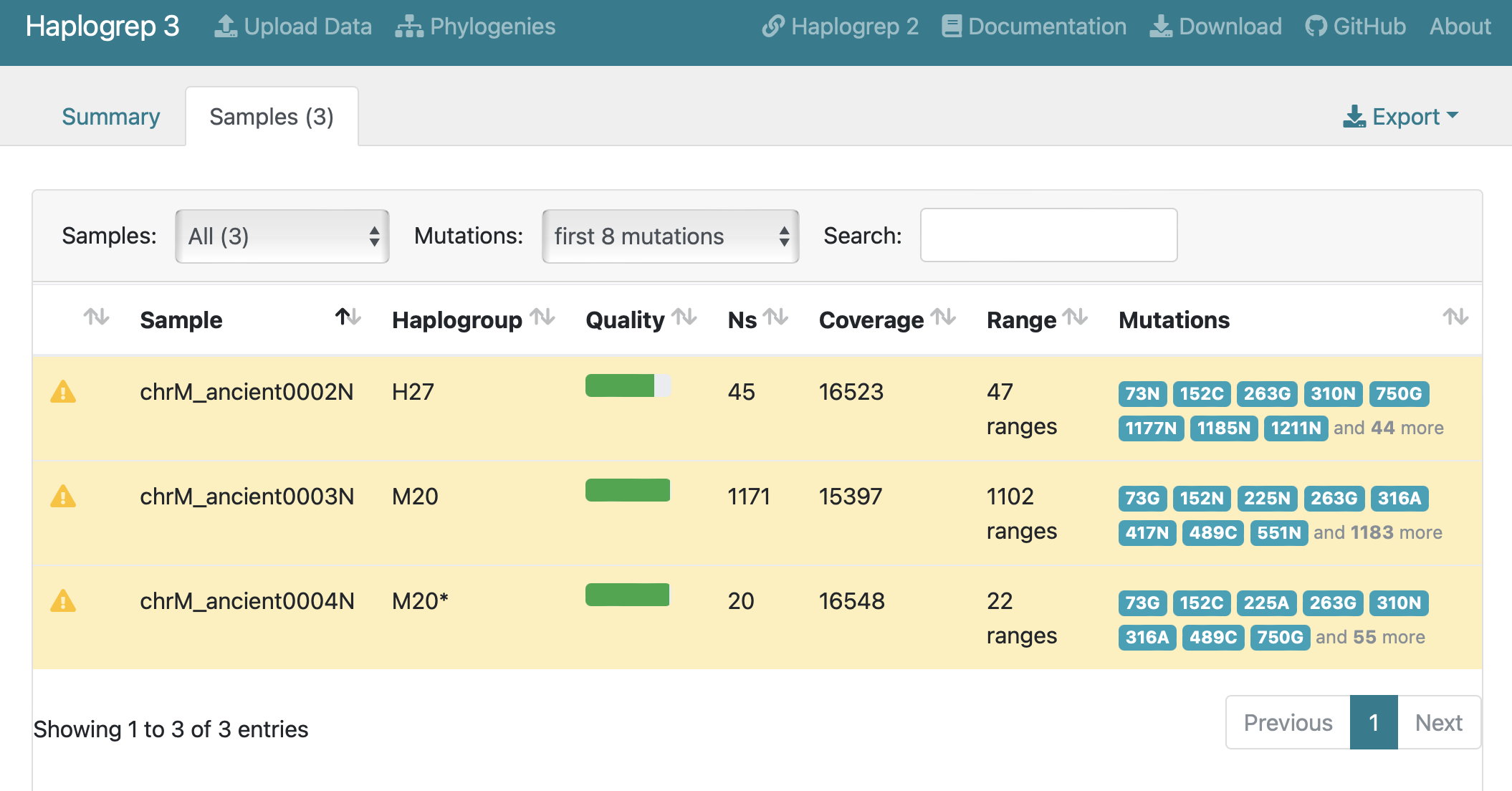
Task: Click into the Search input field
Action: coord(1048,235)
